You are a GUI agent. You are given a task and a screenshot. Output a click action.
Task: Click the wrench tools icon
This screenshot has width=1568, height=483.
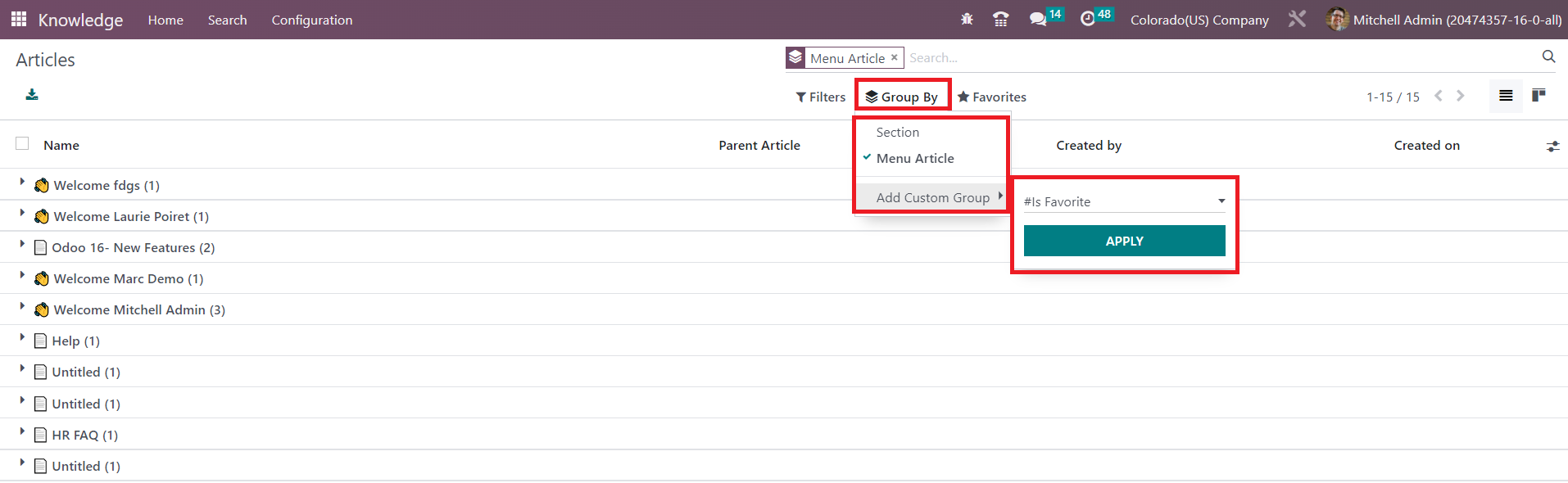[x=1297, y=19]
